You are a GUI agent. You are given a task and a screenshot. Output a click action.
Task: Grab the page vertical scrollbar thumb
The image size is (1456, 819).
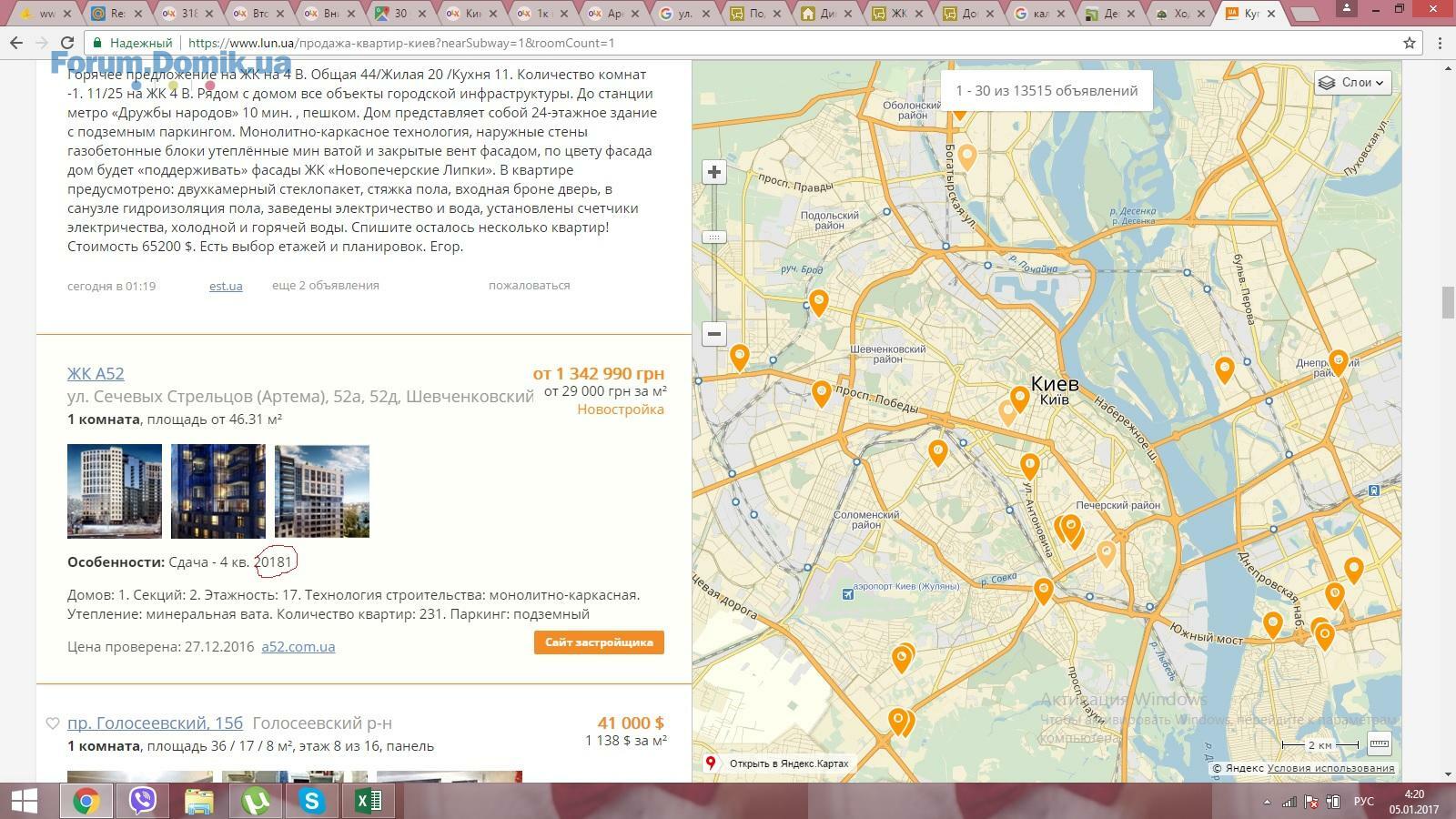point(1447,302)
